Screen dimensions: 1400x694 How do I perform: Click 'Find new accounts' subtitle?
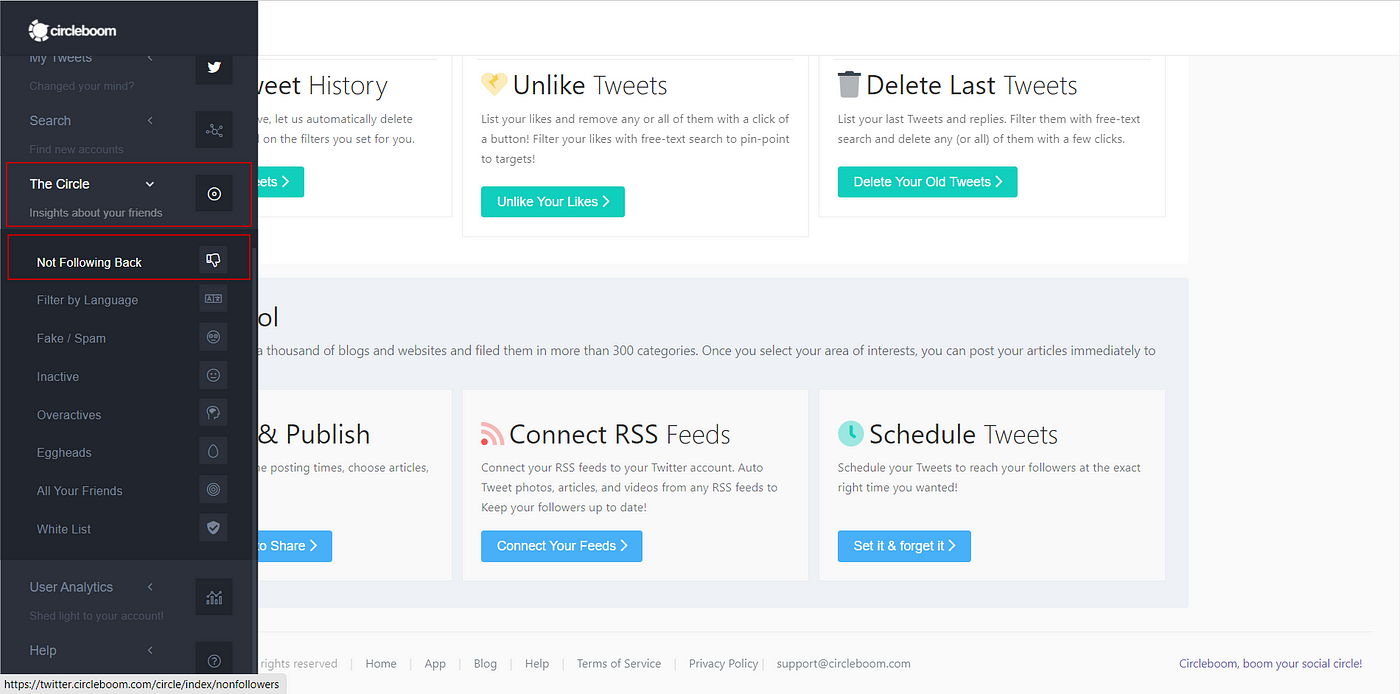[76, 149]
